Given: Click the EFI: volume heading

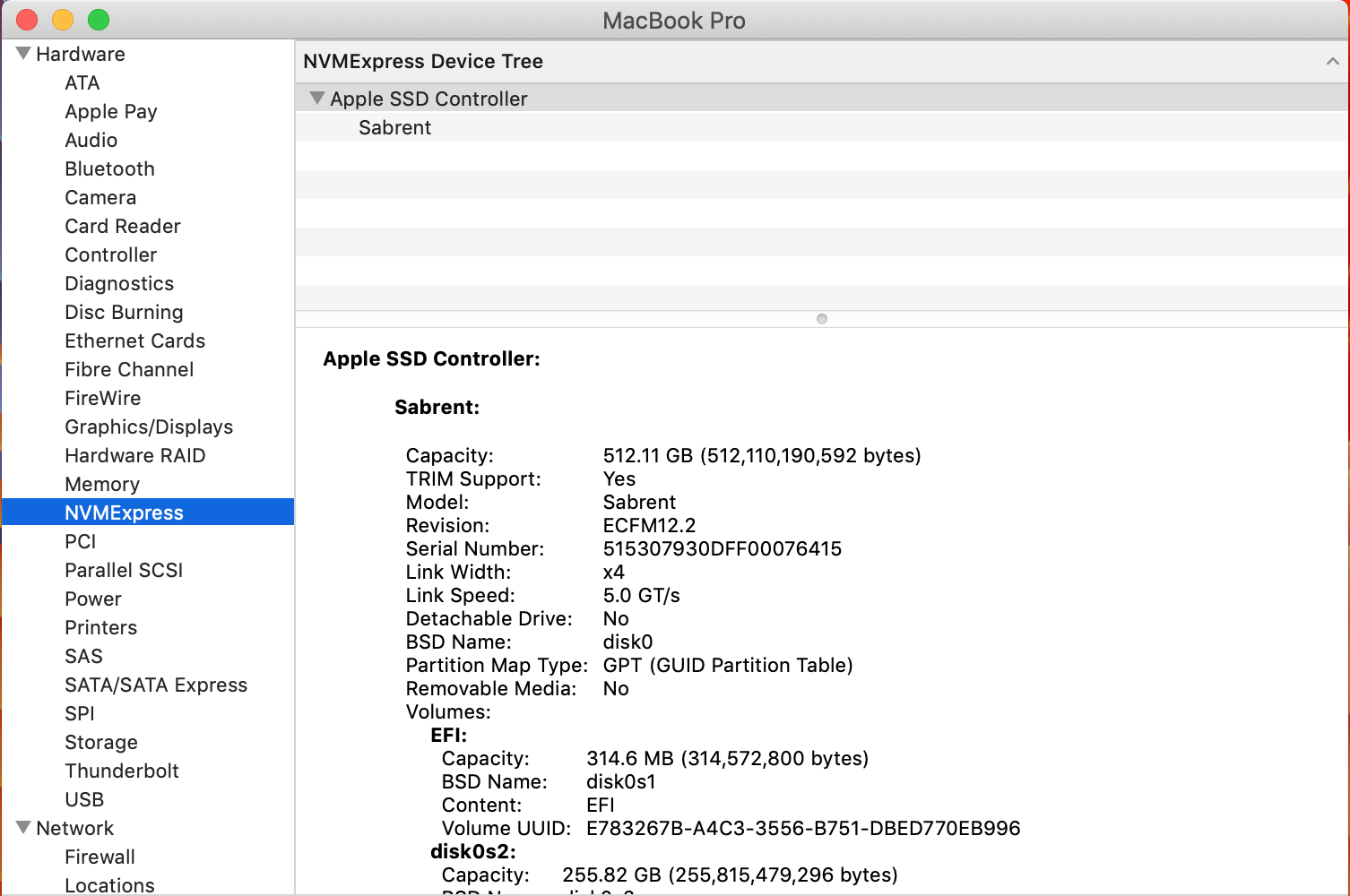Looking at the screenshot, I should pyautogui.click(x=449, y=735).
